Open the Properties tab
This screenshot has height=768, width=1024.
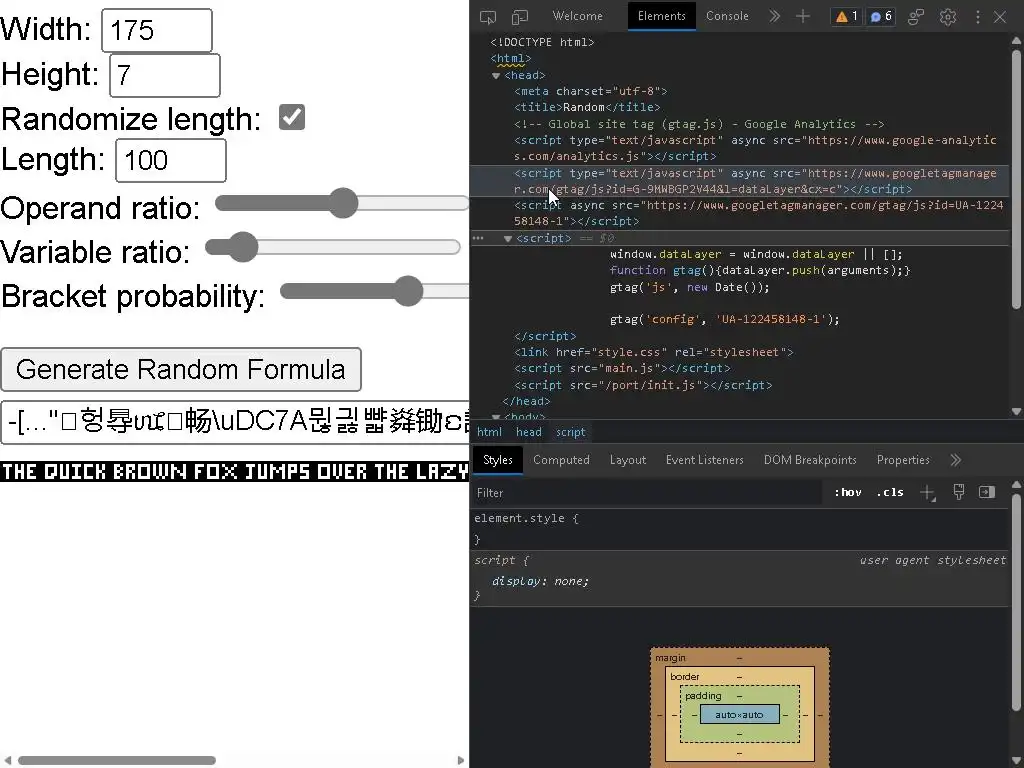click(x=903, y=460)
